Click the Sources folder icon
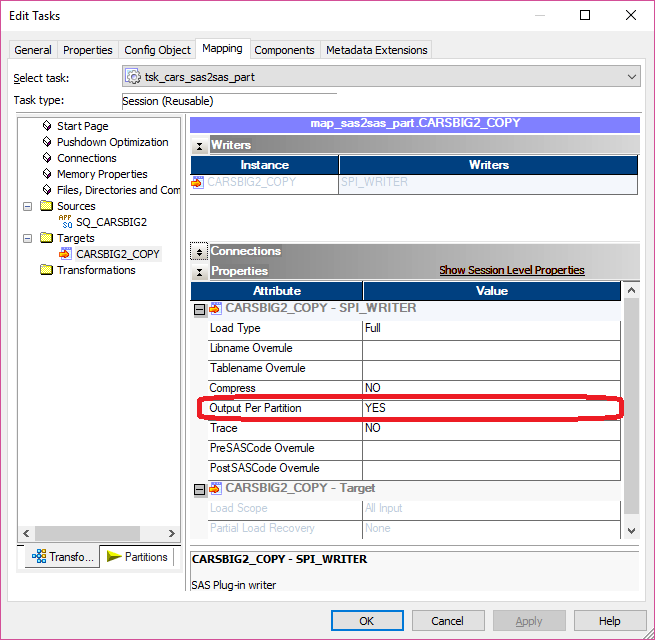The image size is (655, 640). (x=46, y=206)
